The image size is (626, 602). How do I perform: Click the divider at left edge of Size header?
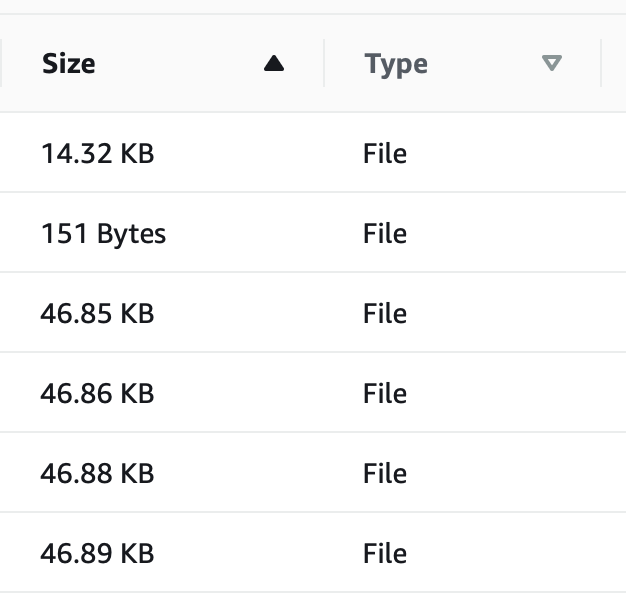pos(1,63)
